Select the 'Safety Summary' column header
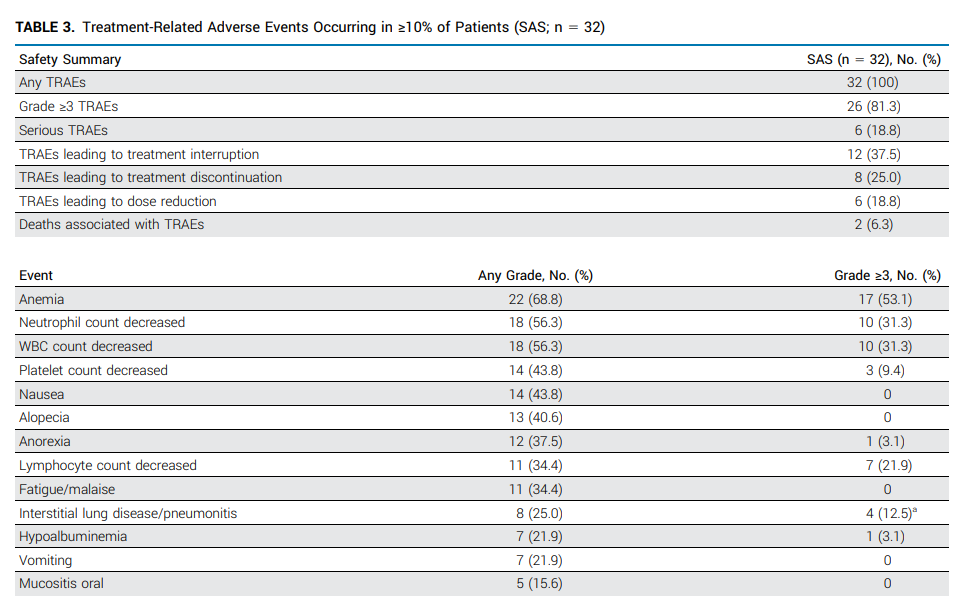The image size is (957, 596). pyautogui.click(x=70, y=59)
